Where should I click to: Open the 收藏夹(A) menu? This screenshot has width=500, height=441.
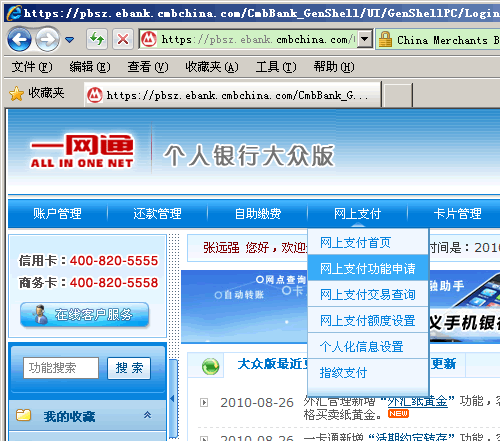(x=212, y=67)
